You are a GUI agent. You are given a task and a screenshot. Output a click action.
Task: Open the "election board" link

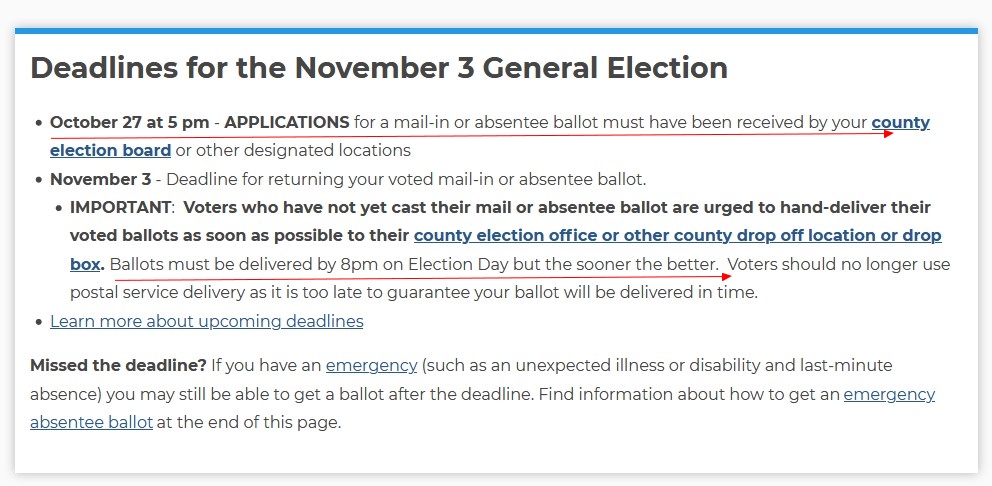111,151
